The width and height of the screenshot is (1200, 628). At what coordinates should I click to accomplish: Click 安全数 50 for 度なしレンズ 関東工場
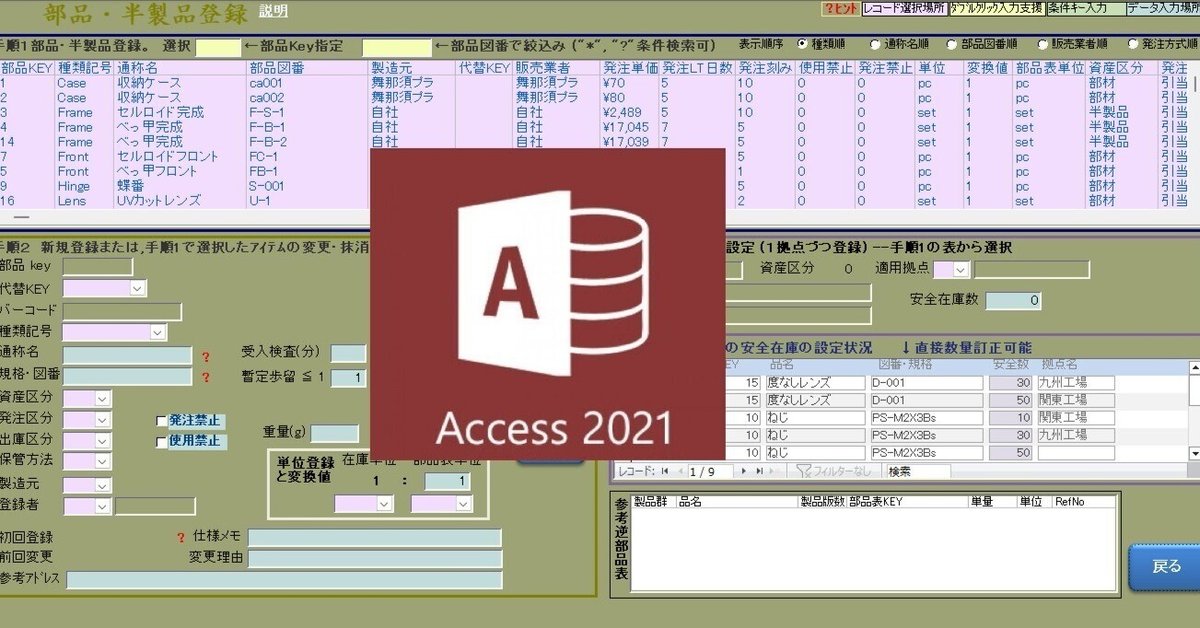pyautogui.click(x=1011, y=400)
